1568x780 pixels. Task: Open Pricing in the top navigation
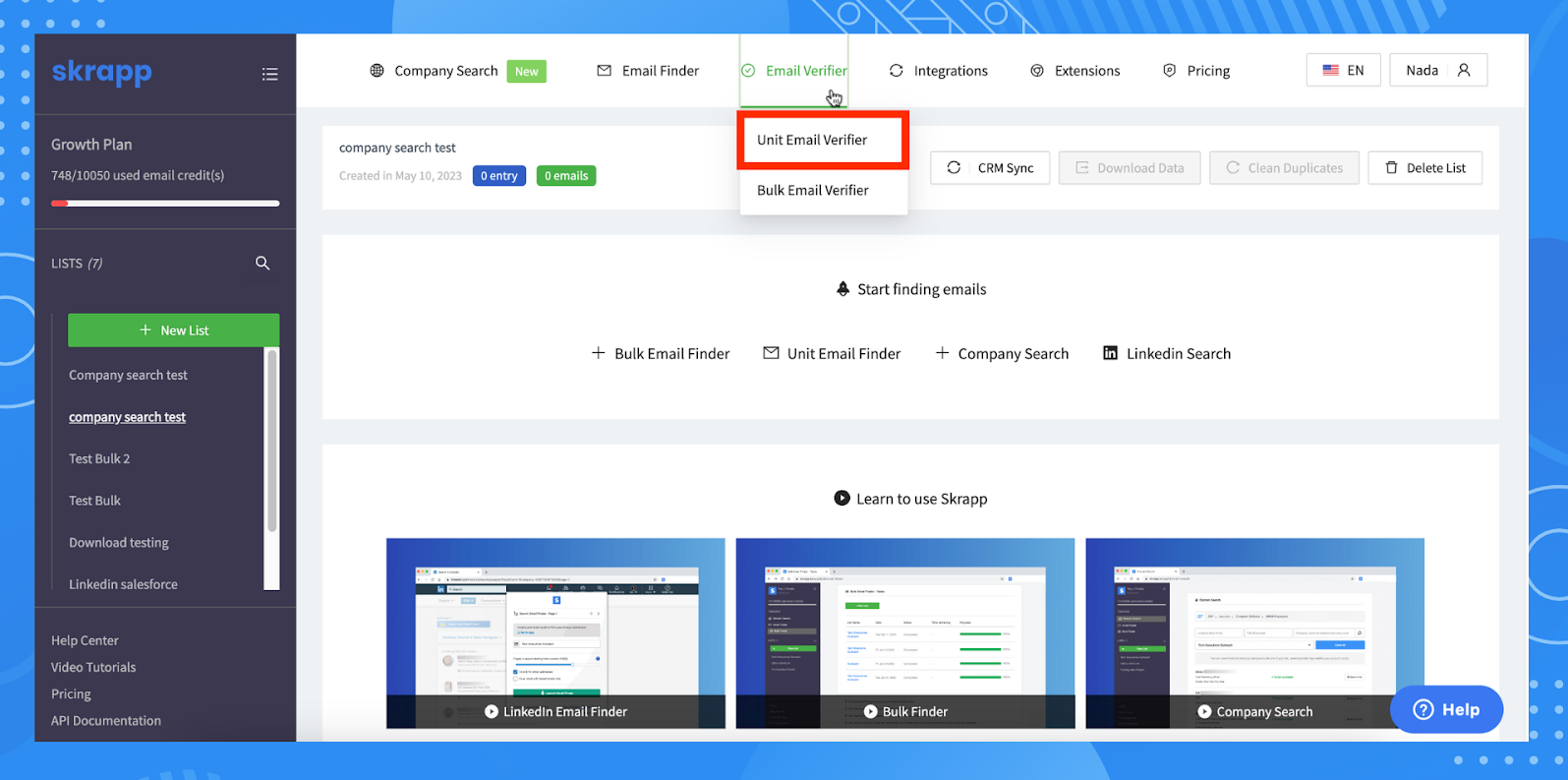point(1196,71)
